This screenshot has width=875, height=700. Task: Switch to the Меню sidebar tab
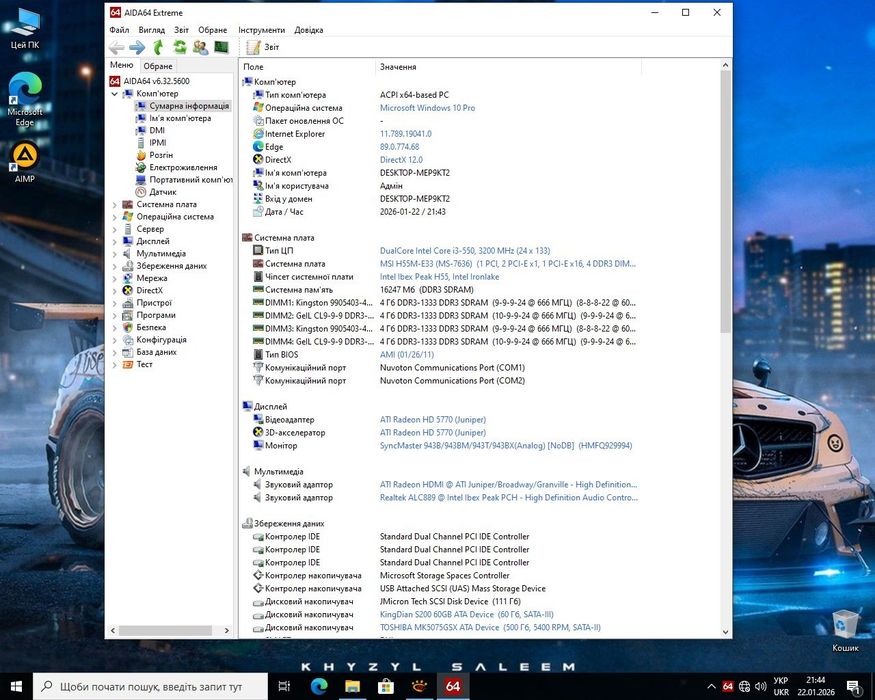tap(122, 65)
